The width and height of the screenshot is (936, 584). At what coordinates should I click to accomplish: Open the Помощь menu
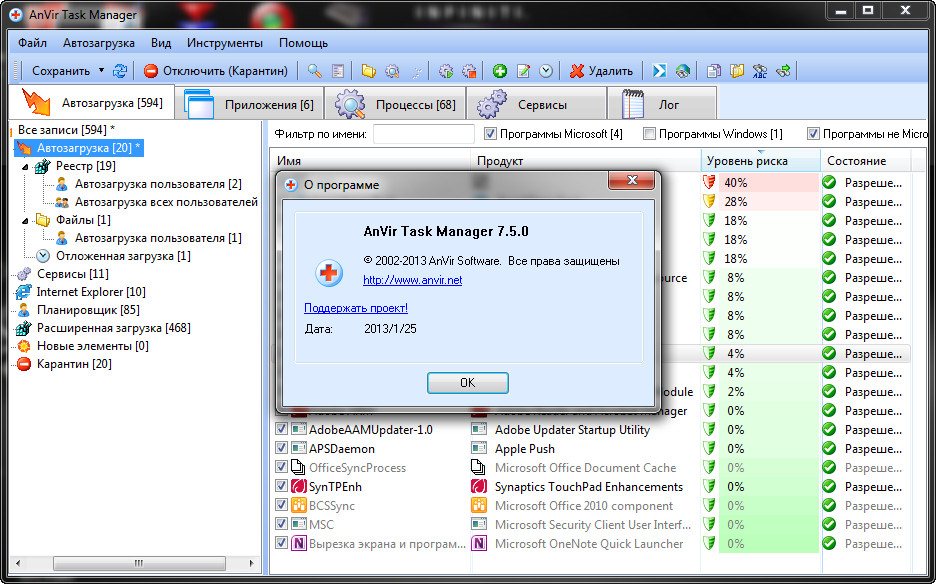pos(303,43)
